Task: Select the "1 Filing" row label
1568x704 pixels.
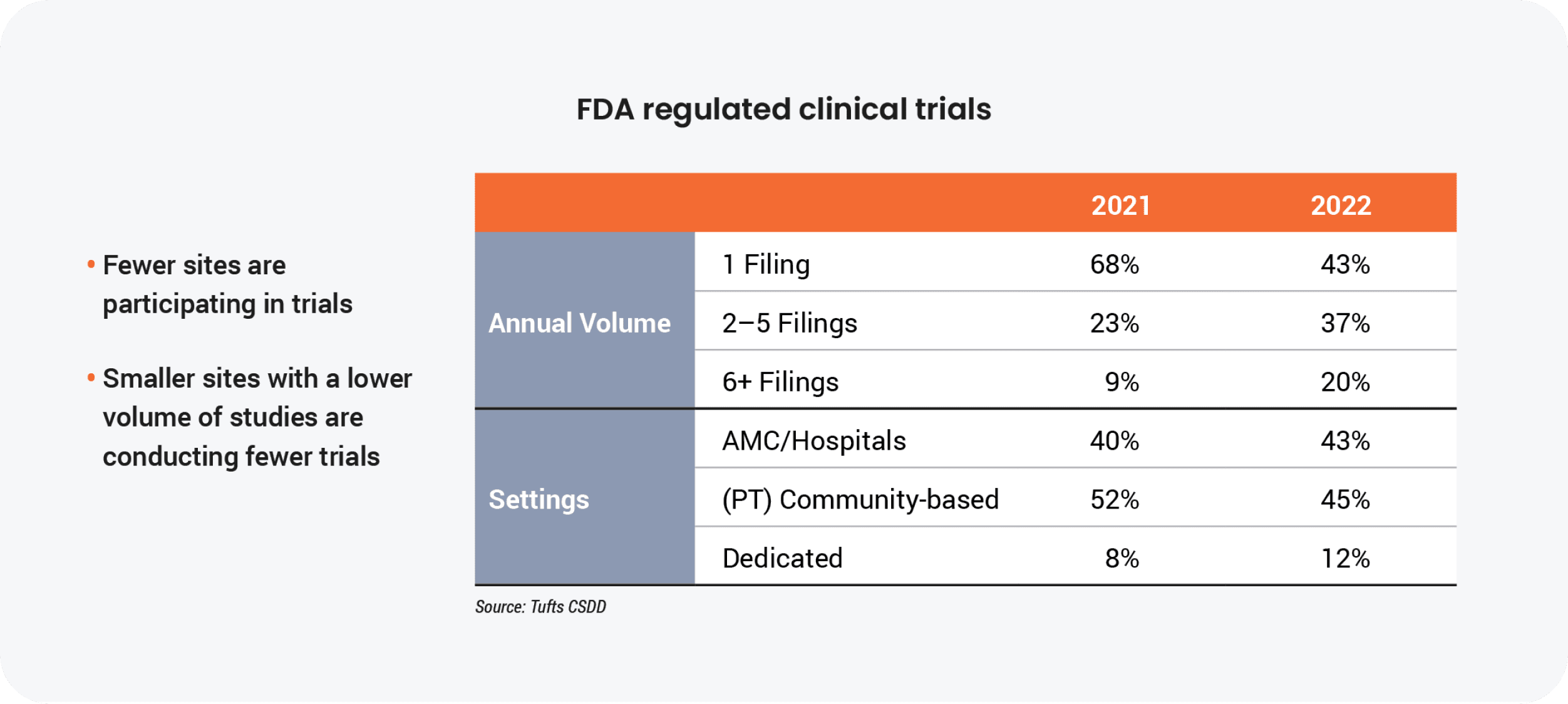Action: pos(766,264)
